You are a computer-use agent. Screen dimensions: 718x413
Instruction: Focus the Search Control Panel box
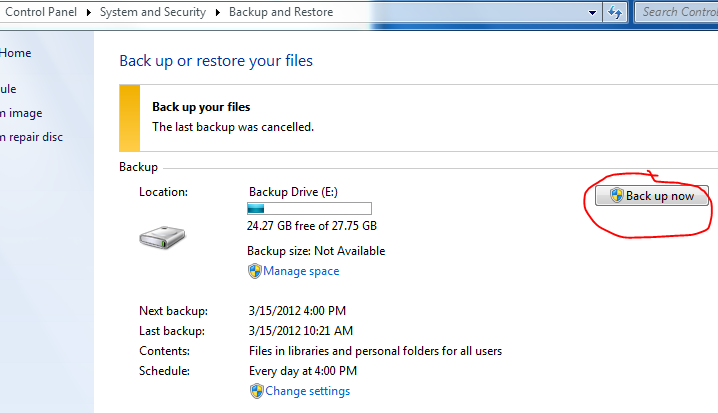(677, 12)
